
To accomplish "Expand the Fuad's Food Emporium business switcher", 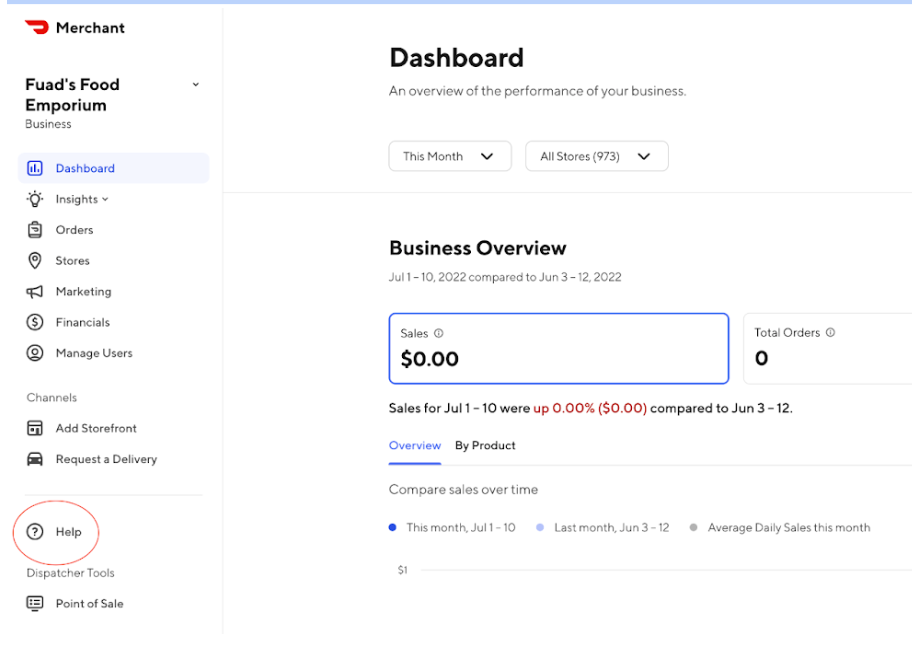I will click(195, 85).
